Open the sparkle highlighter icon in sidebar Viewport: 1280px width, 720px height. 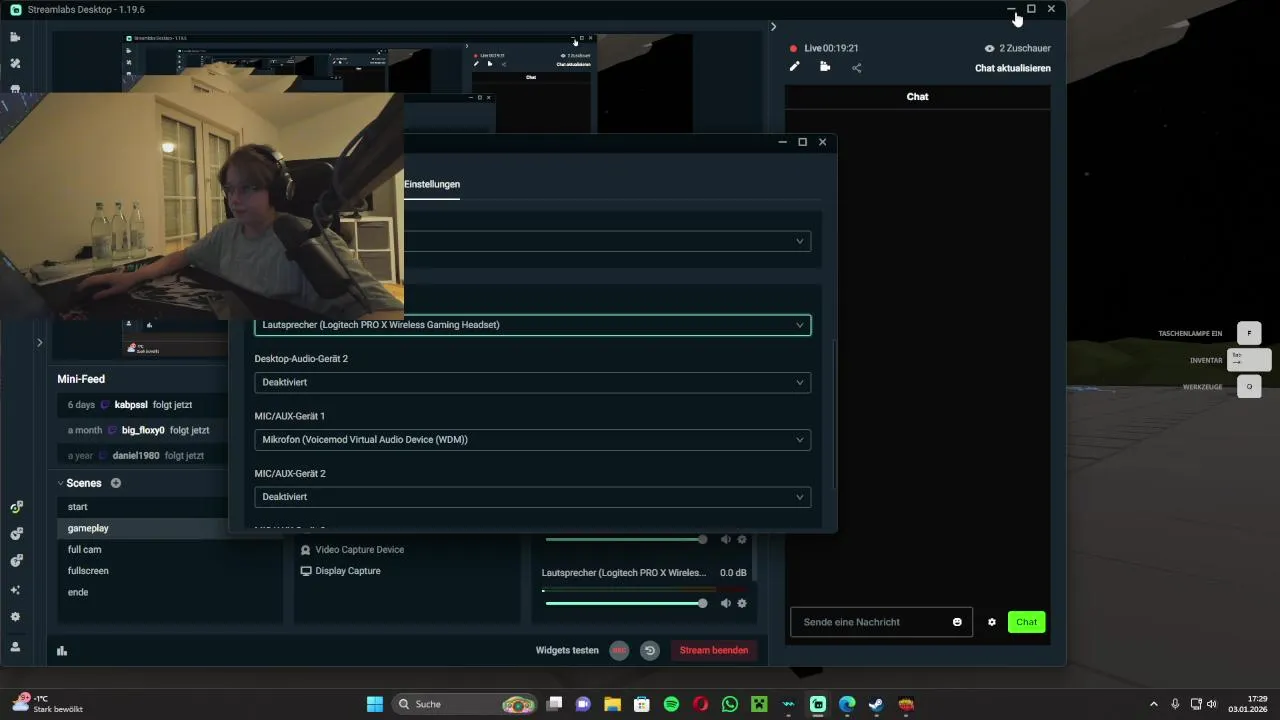click(x=15, y=591)
